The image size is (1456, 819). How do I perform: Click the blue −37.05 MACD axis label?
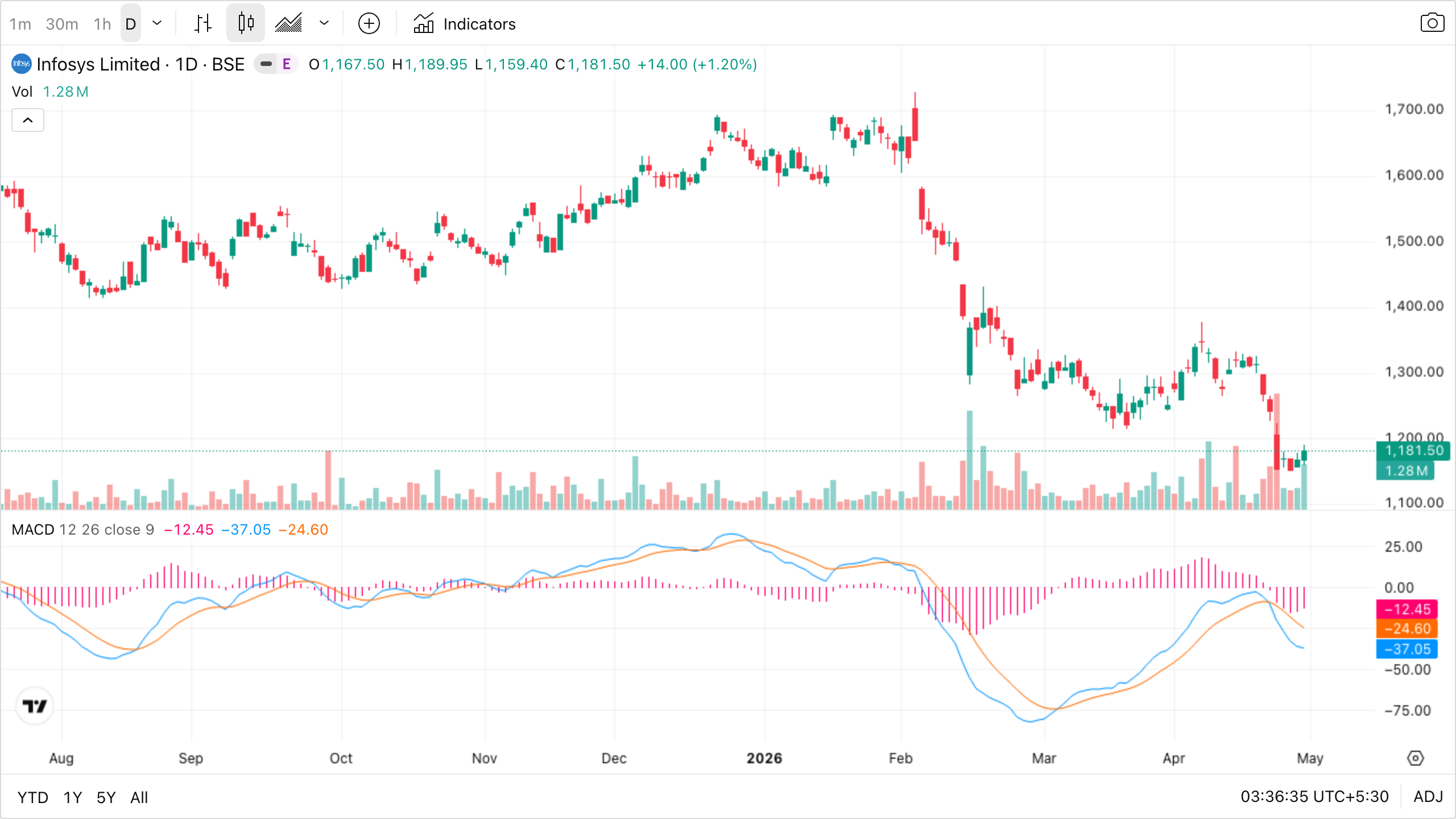coord(1407,649)
